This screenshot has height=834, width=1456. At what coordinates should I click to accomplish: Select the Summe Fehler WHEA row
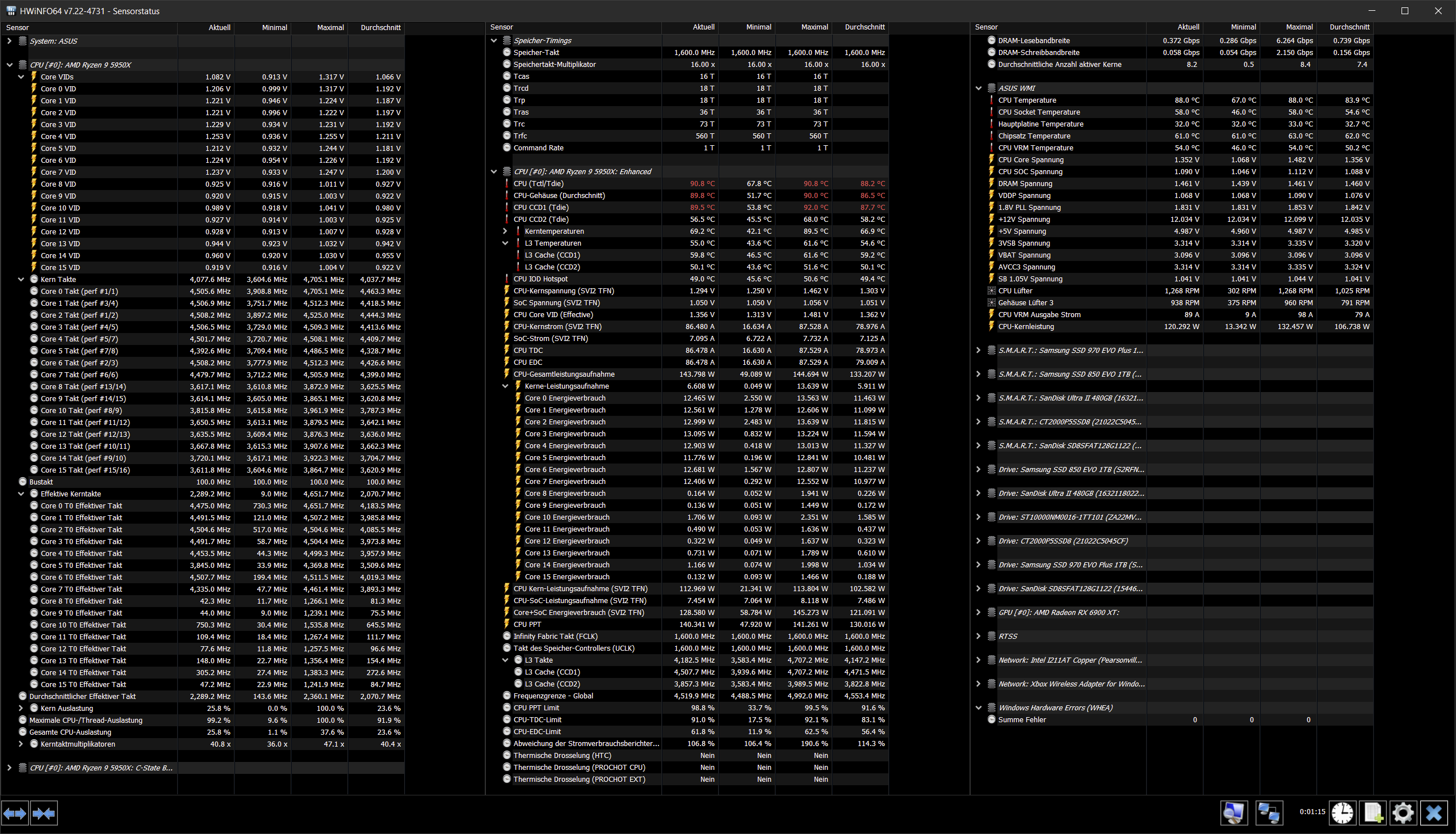pos(1022,720)
